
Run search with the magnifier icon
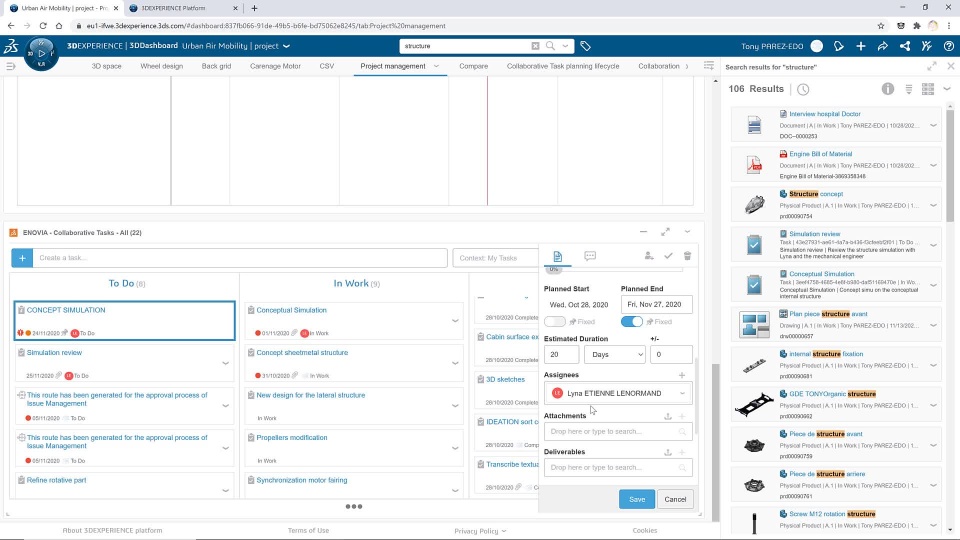tap(550, 46)
